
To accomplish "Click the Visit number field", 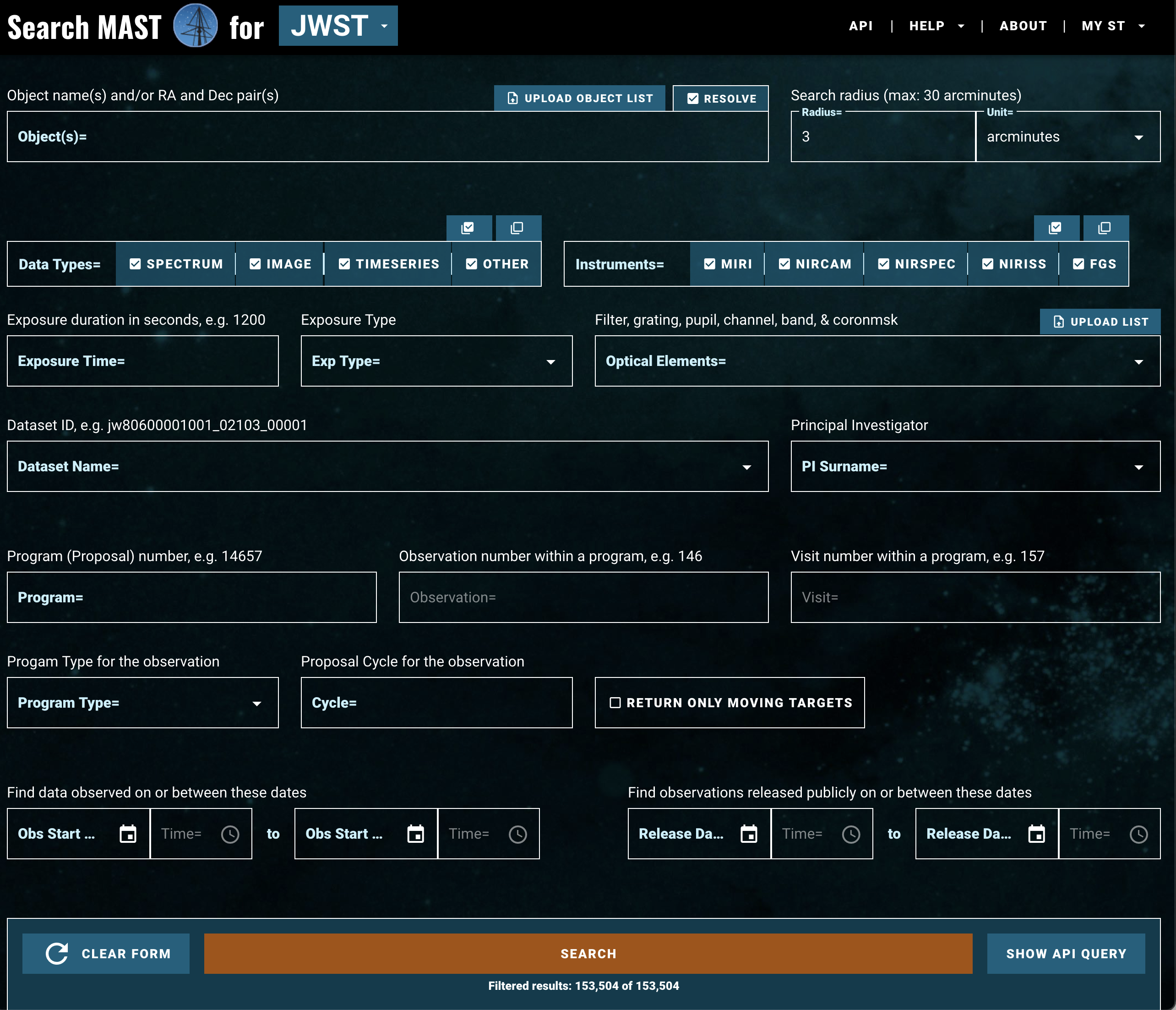I will [975, 597].
